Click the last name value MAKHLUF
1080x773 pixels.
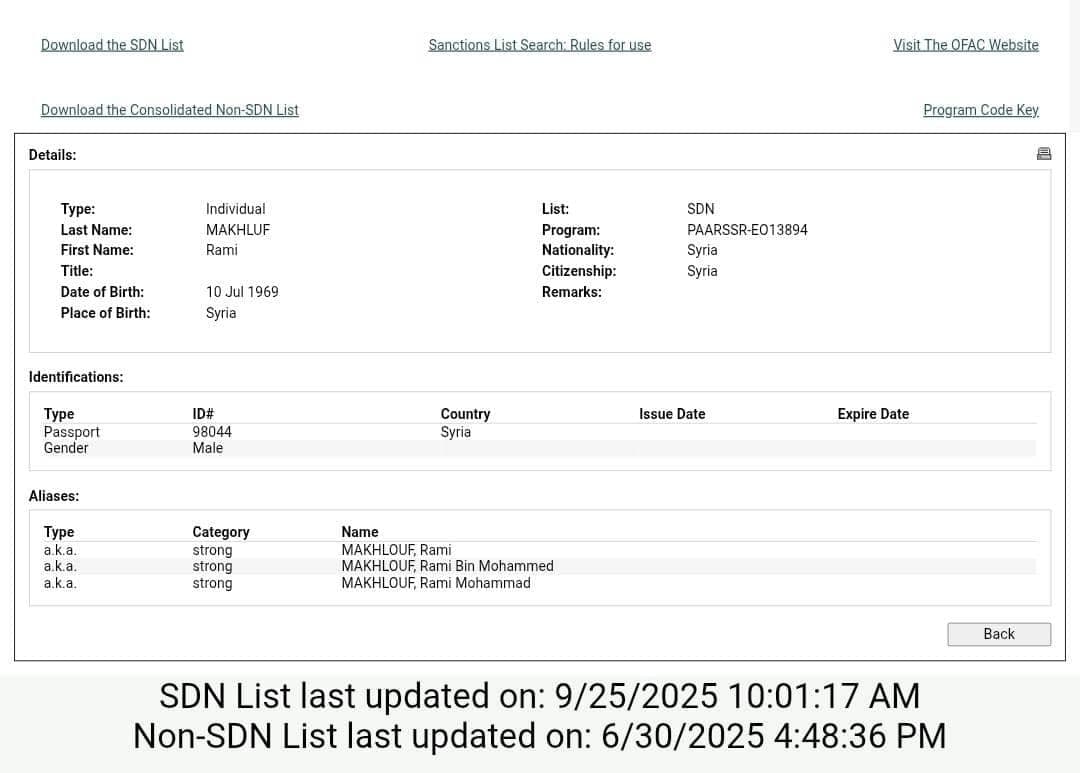coord(237,230)
